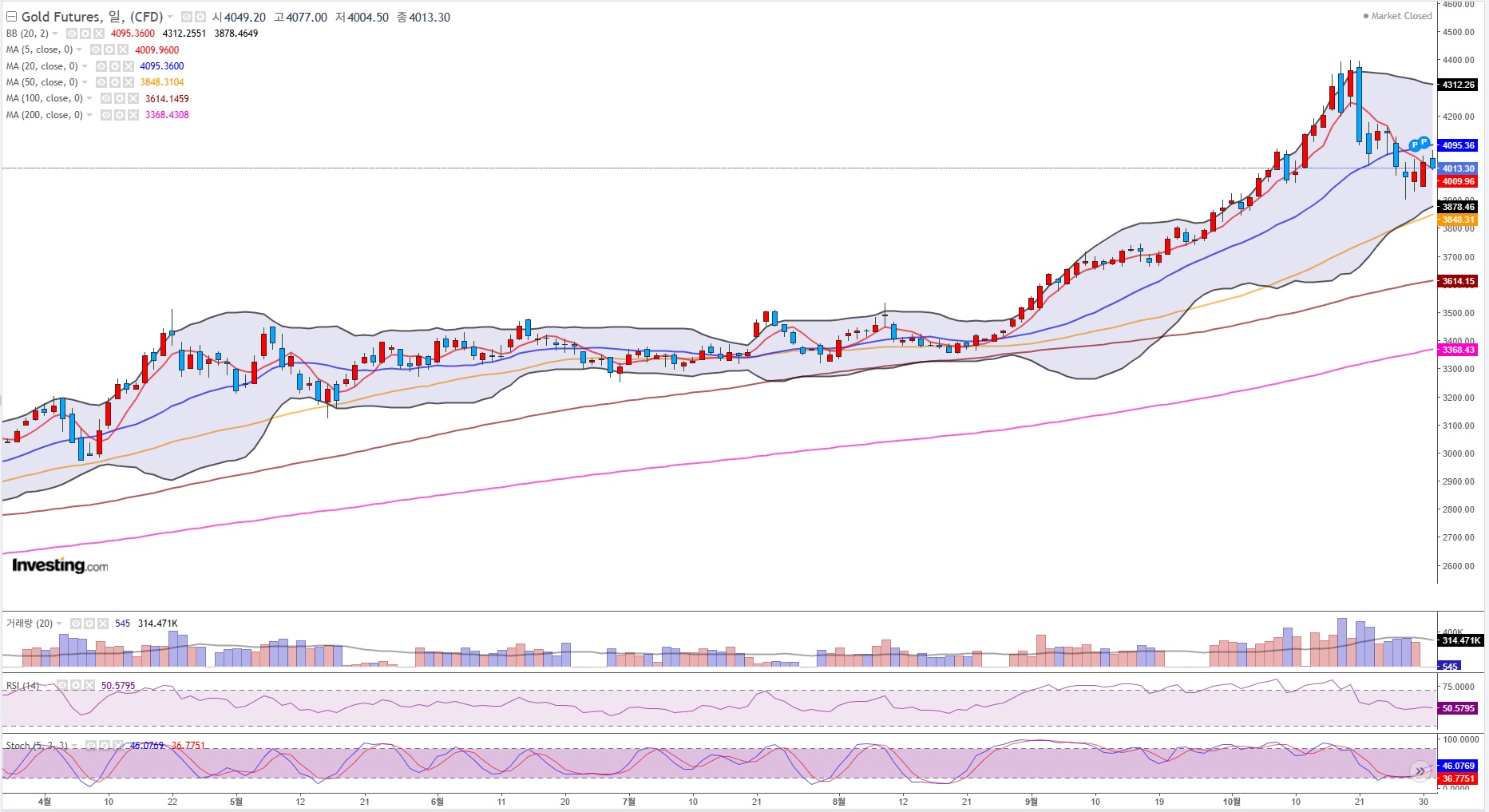Hide the MA (200, close, 0) line
1489x812 pixels.
[106, 115]
